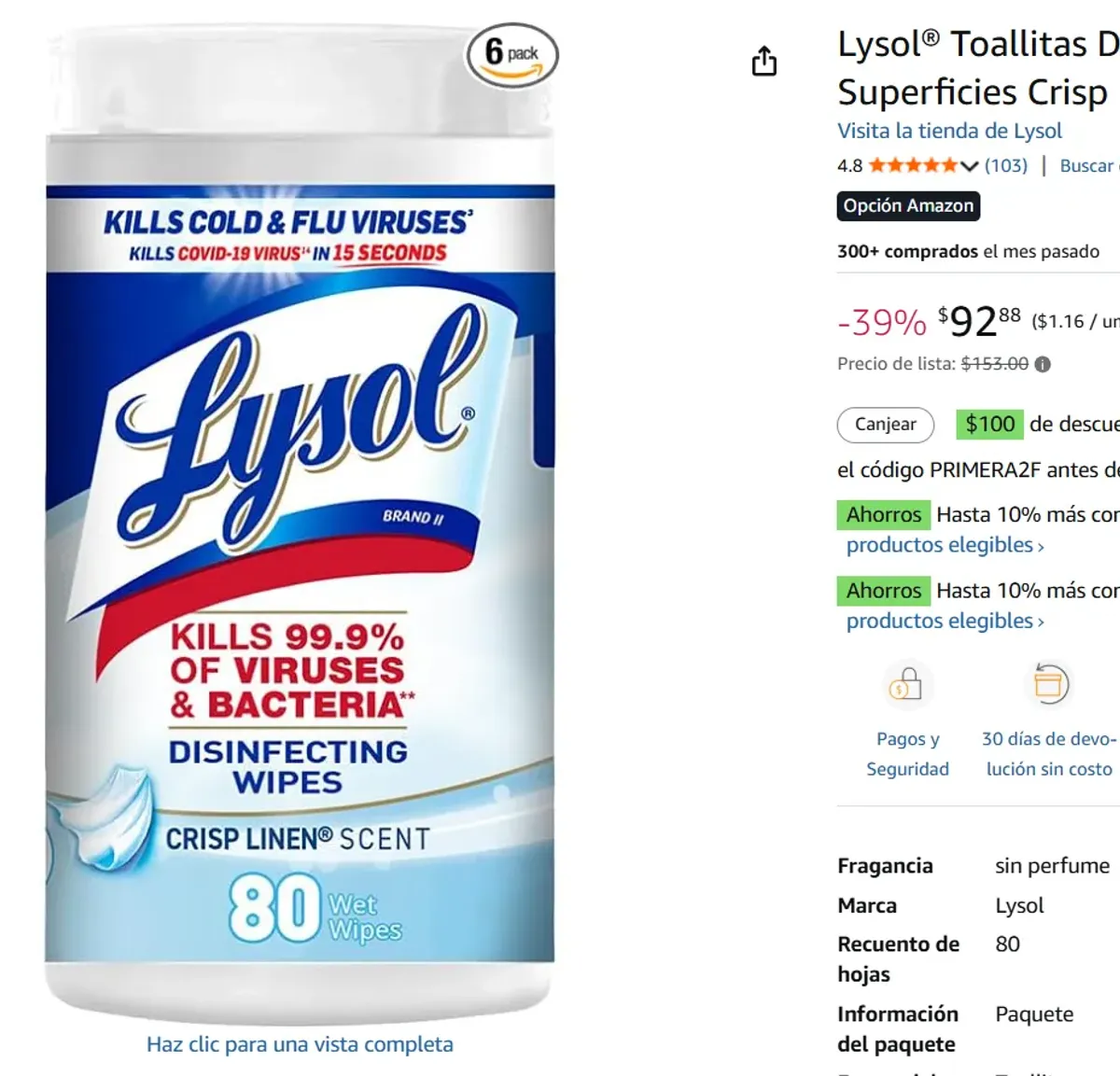Click the green $100 discount label
Screen dimensions: 1120x1076
click(990, 424)
